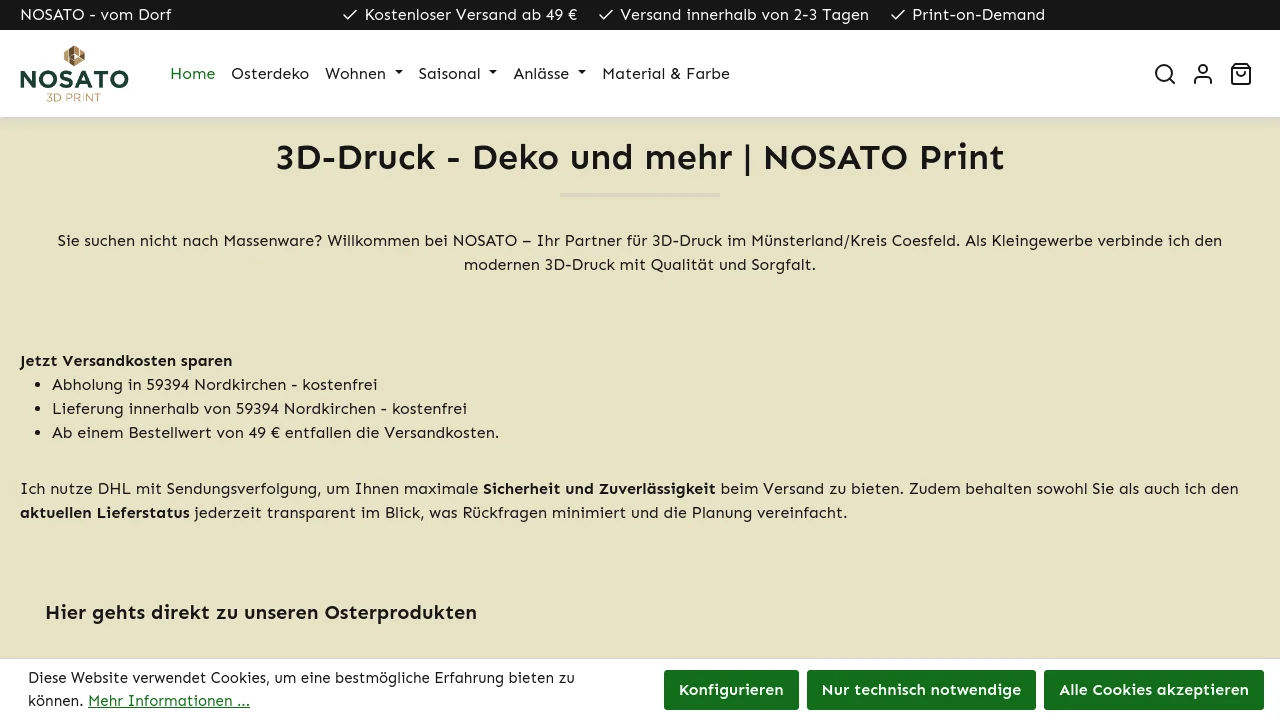Open the search magnifier icon
This screenshot has width=1280, height=720.
pyautogui.click(x=1165, y=74)
